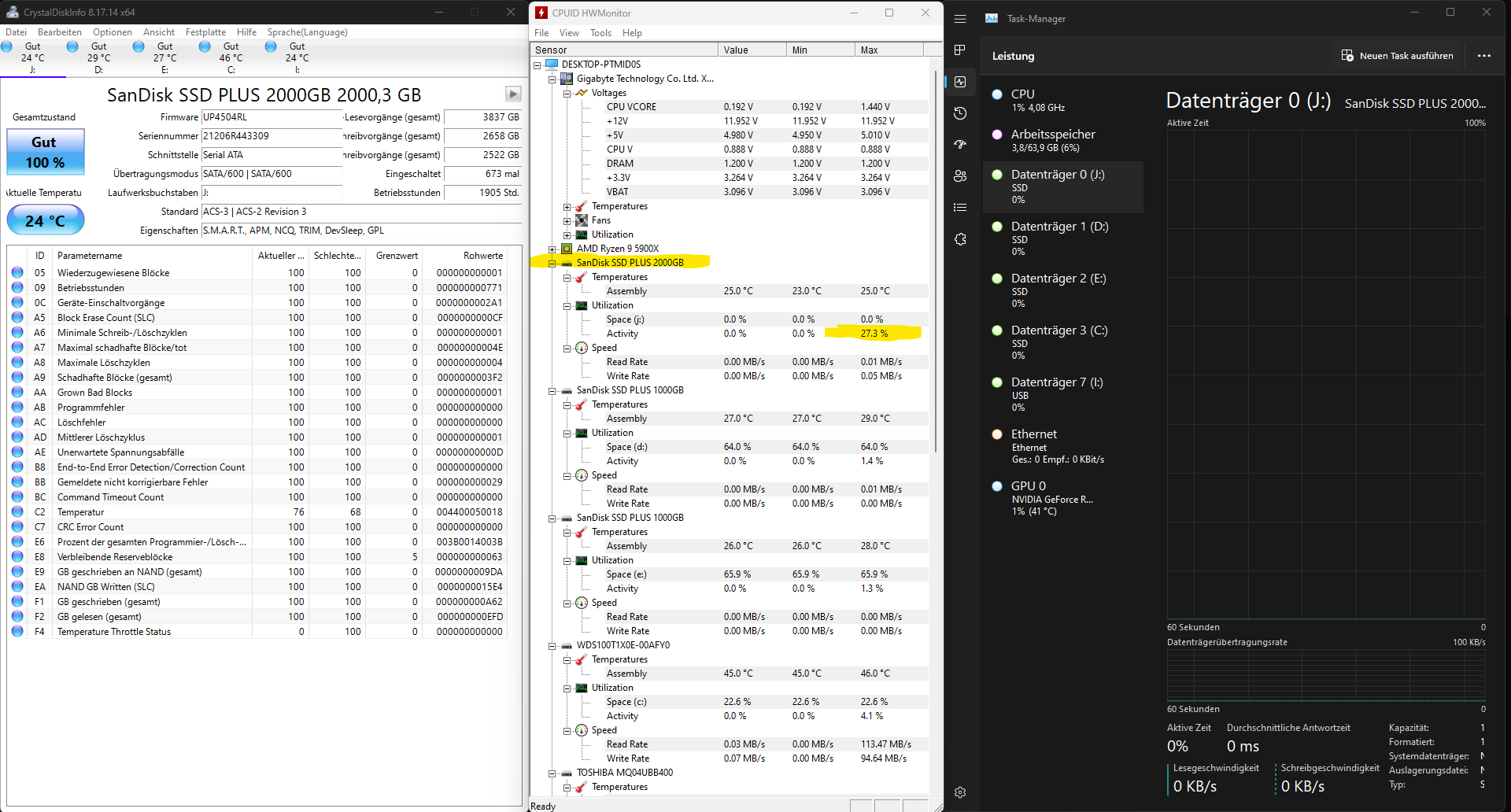Click the three-dots more options button in Task Manager

coord(1484,56)
